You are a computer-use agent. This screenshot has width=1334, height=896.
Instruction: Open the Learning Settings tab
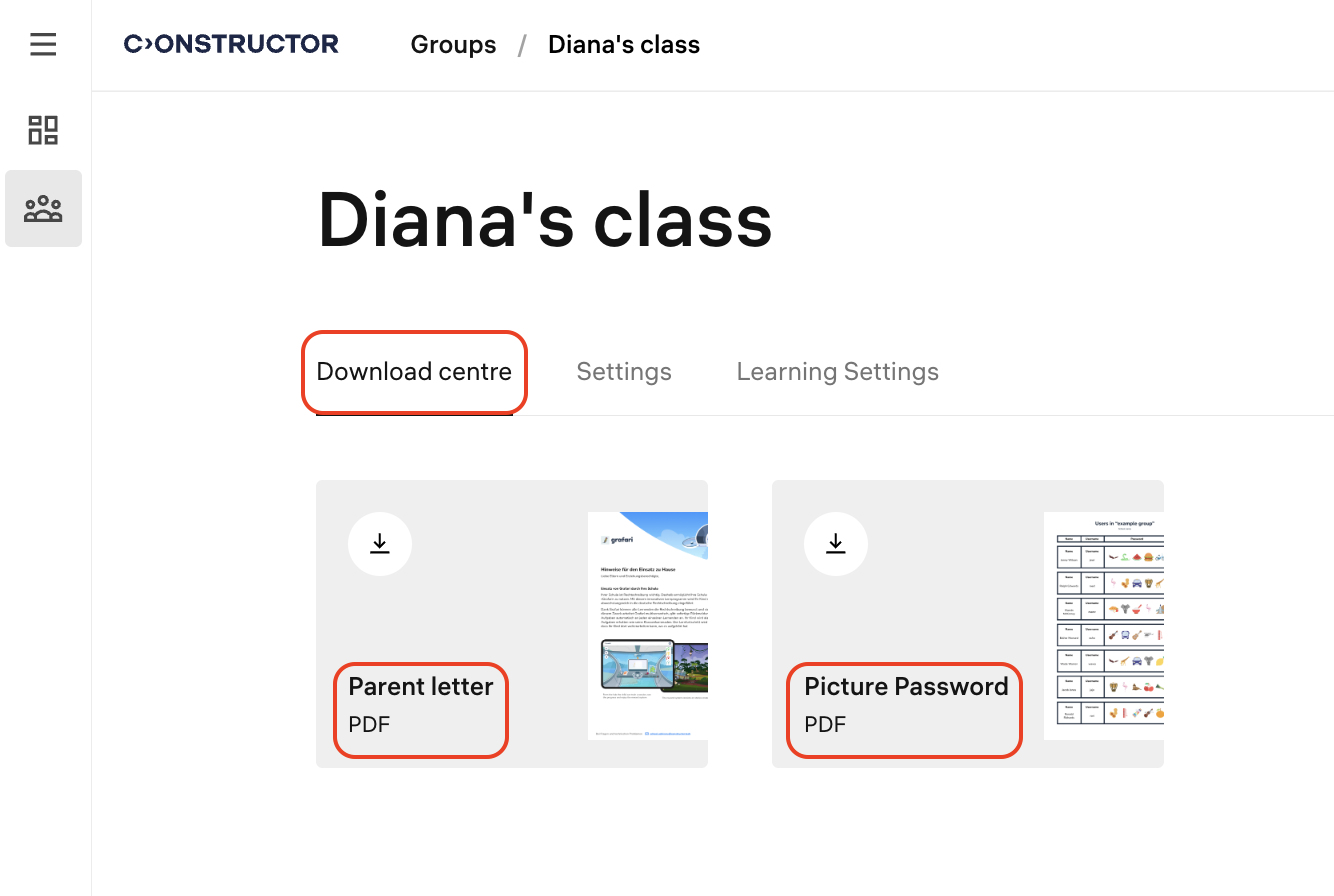click(837, 372)
